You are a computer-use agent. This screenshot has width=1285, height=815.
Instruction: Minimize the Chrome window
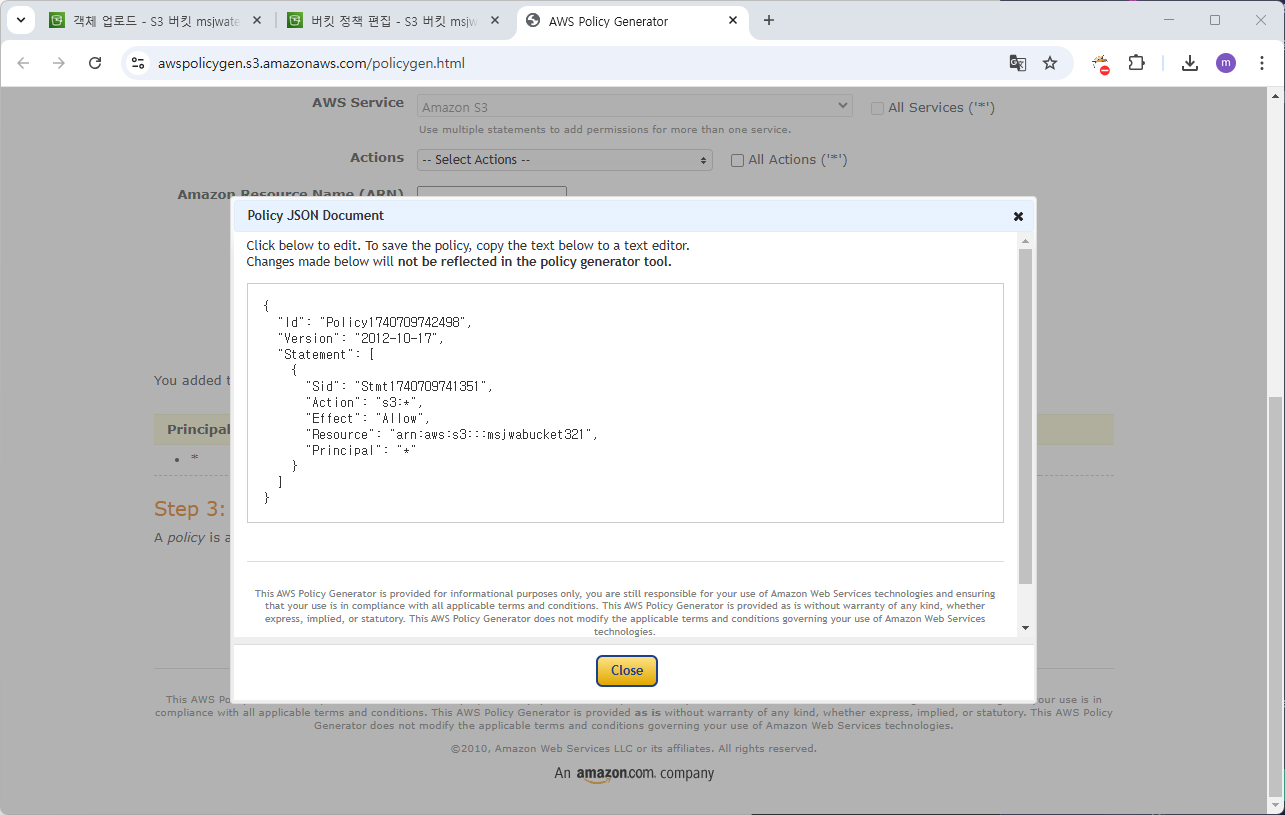tap(1169, 20)
